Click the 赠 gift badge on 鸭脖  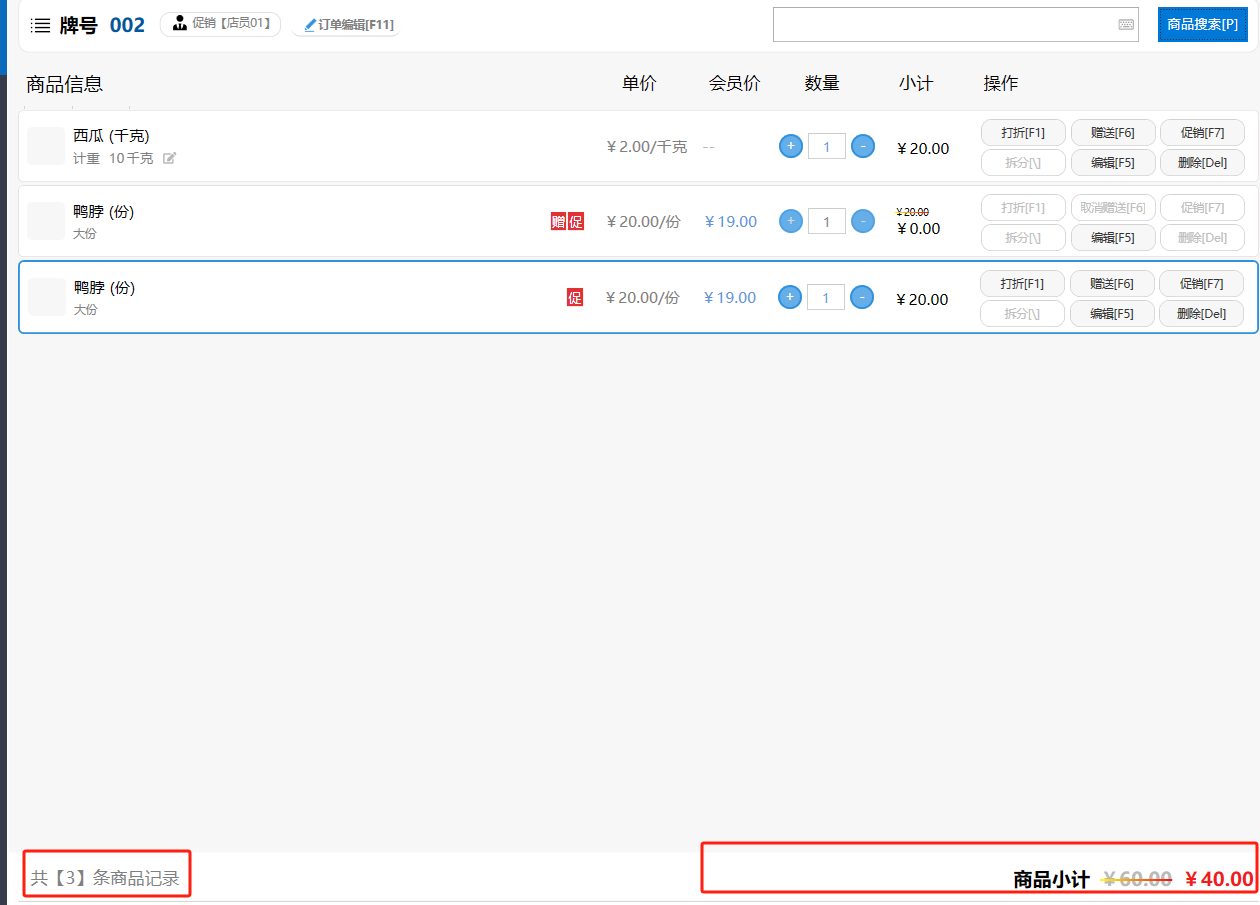558,221
